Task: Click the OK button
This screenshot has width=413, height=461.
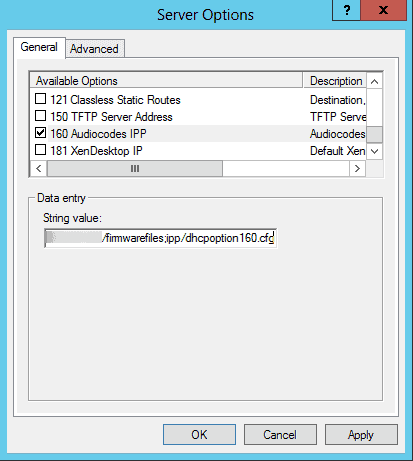Action: point(199,435)
